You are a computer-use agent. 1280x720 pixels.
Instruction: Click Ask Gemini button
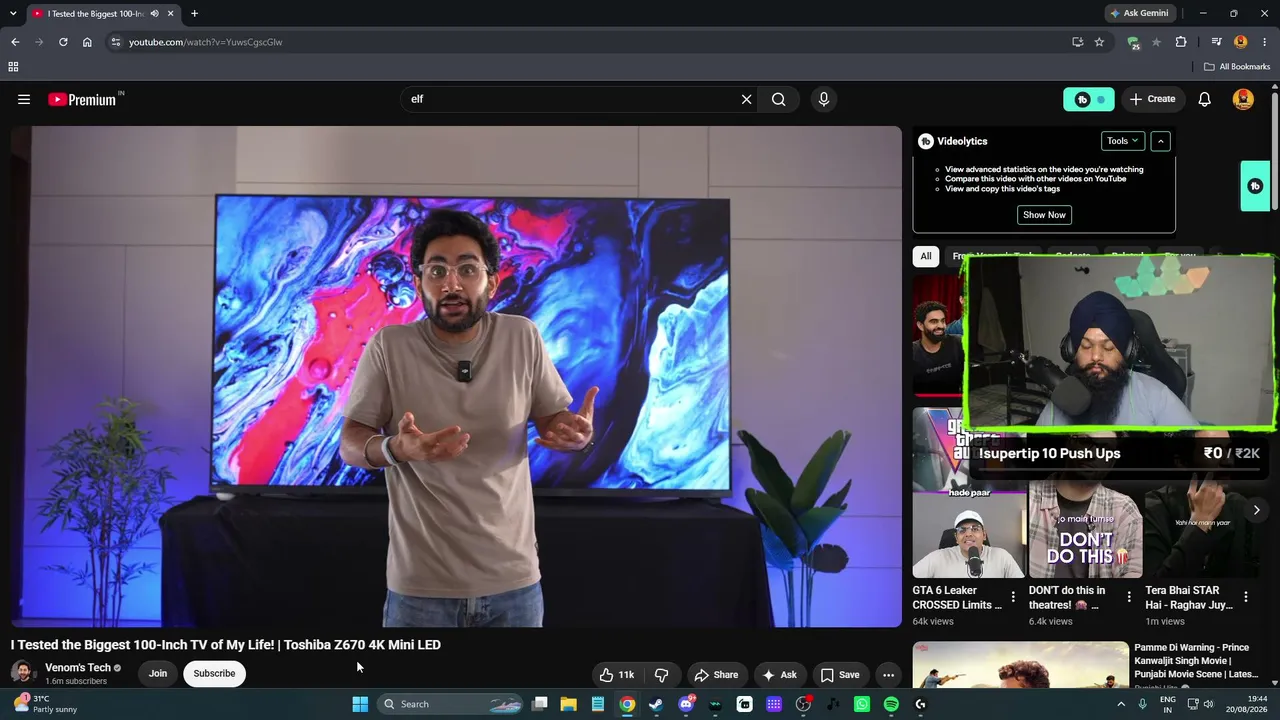[1139, 13]
